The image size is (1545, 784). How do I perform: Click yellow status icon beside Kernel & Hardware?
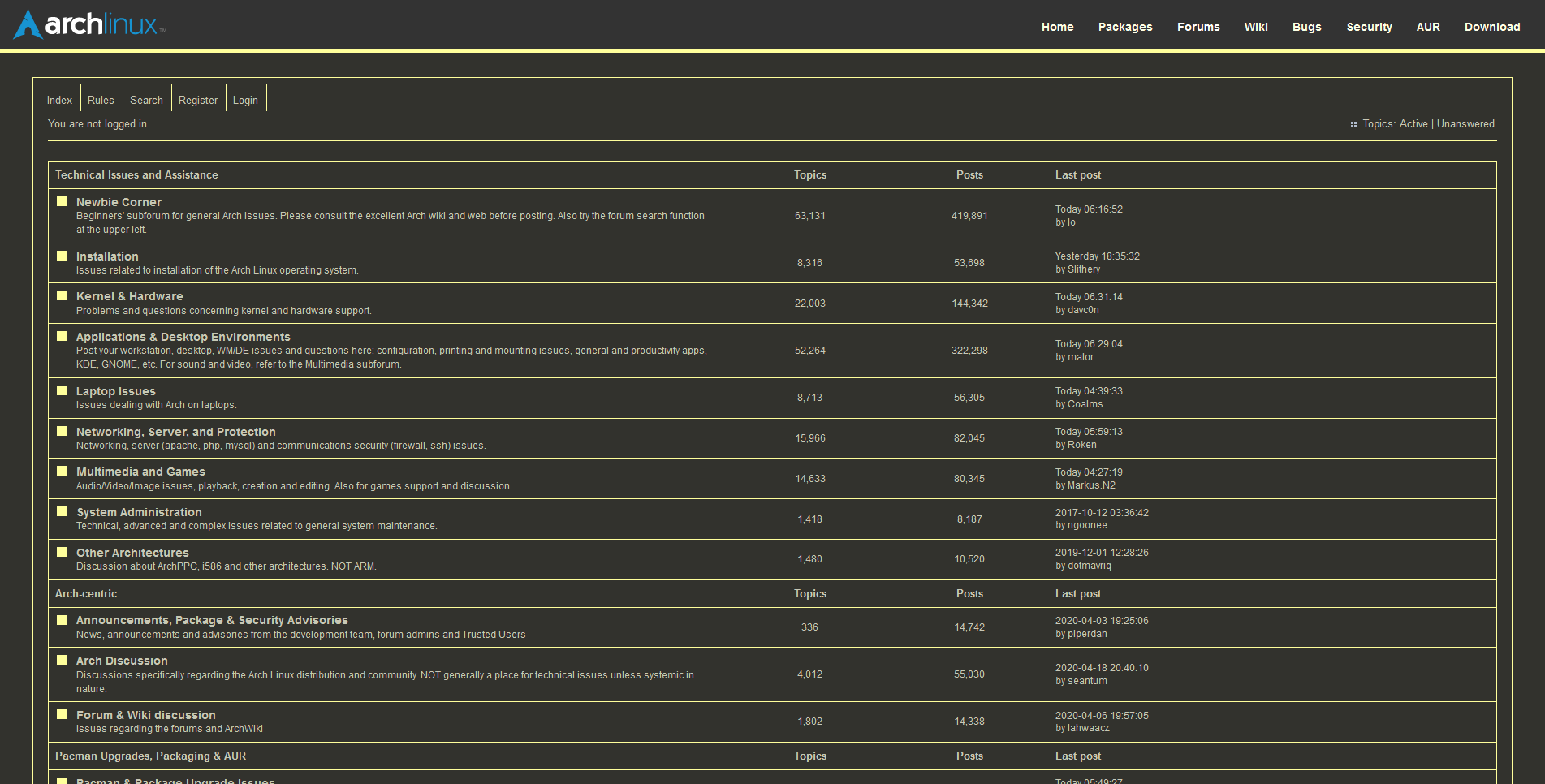click(62, 295)
